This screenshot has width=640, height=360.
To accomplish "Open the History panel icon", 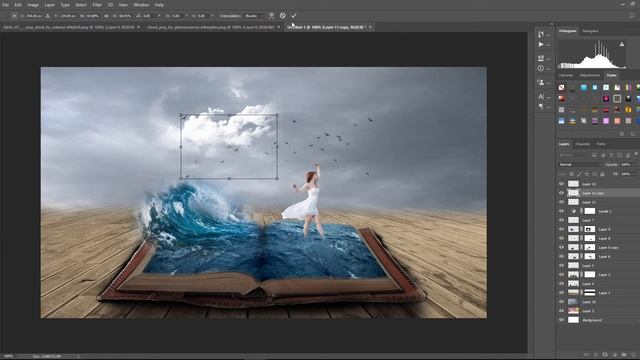I will 541,34.
